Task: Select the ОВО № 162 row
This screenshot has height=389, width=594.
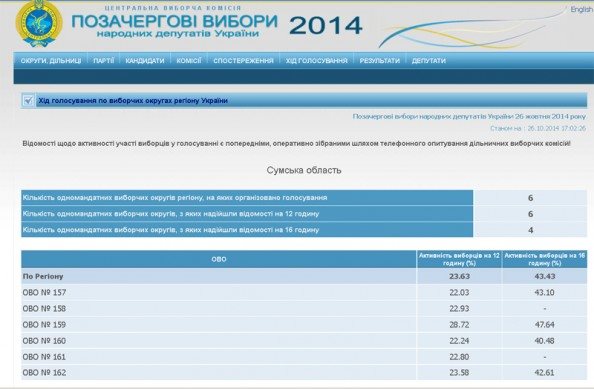Action: (304, 373)
